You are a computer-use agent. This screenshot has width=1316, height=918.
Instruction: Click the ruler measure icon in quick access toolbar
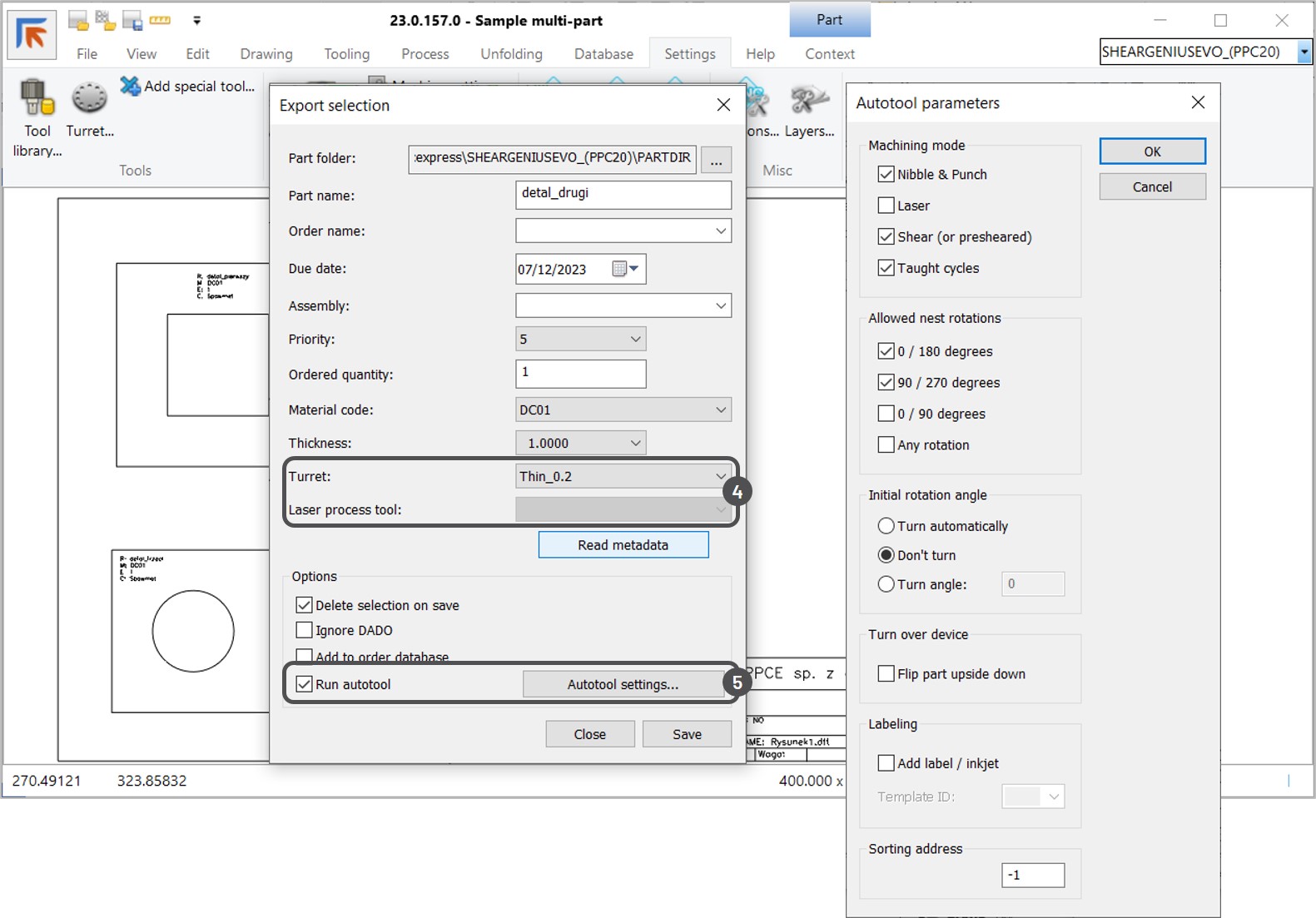160,20
